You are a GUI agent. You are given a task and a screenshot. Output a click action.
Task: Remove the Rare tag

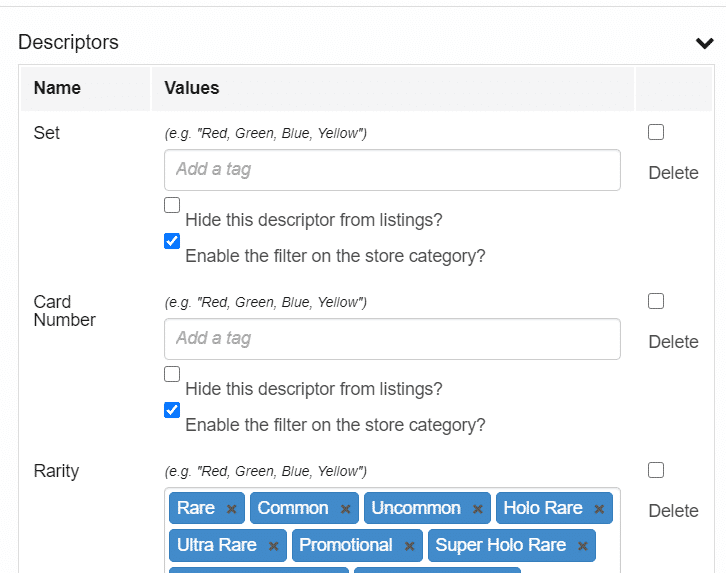[232, 509]
